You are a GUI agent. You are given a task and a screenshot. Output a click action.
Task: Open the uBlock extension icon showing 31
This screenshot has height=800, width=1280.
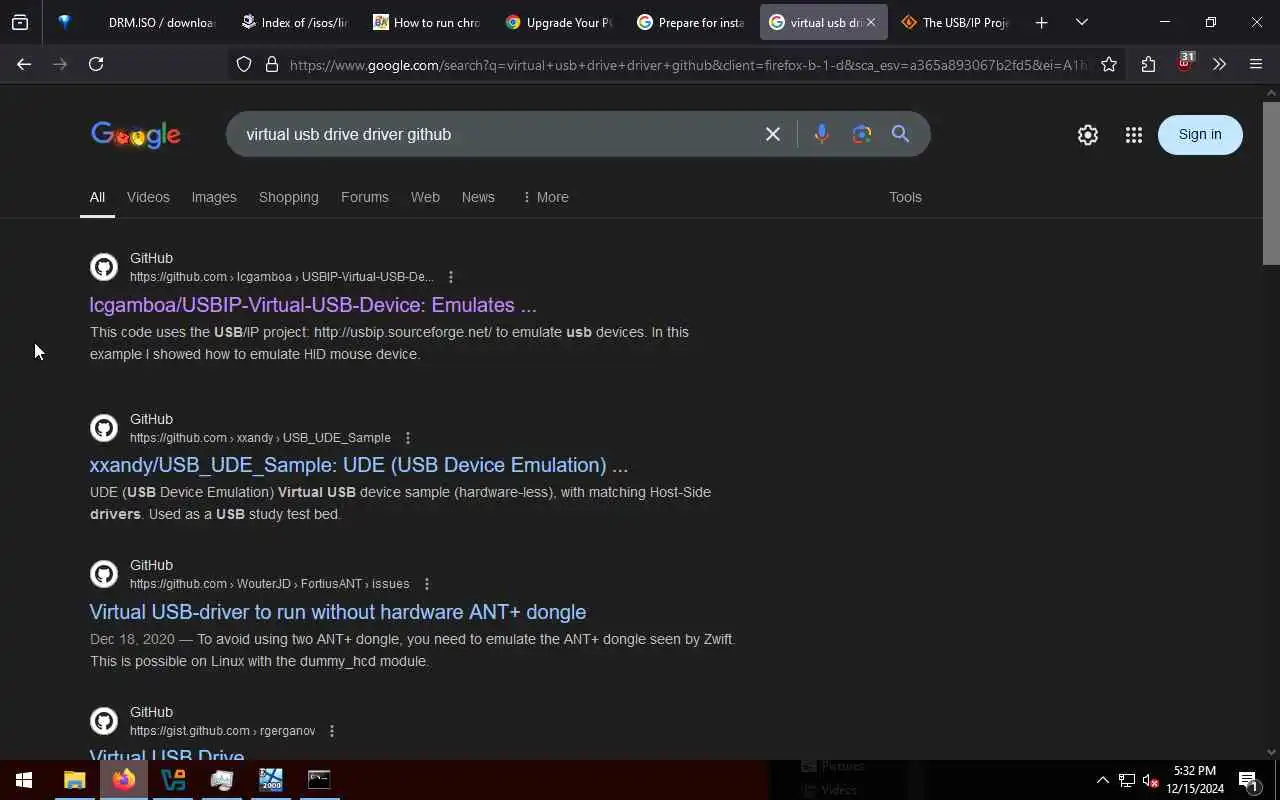click(x=1184, y=63)
